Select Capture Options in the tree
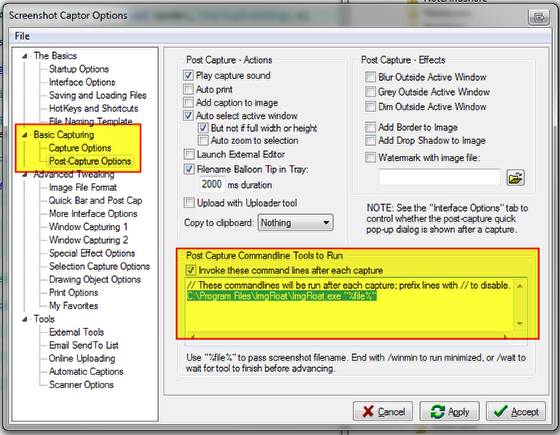This screenshot has height=435, width=560. click(x=80, y=148)
